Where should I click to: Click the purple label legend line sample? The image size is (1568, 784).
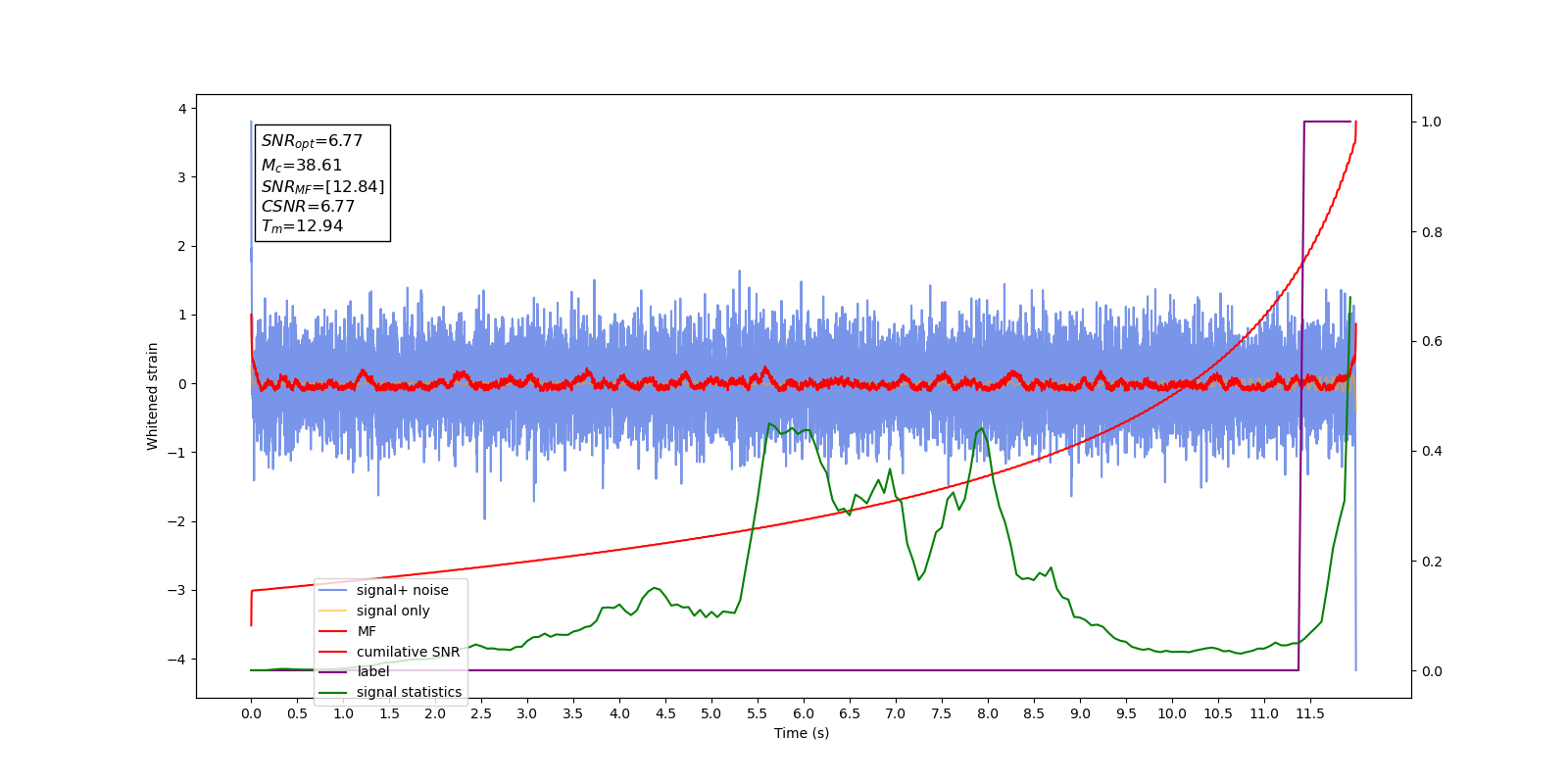(333, 671)
